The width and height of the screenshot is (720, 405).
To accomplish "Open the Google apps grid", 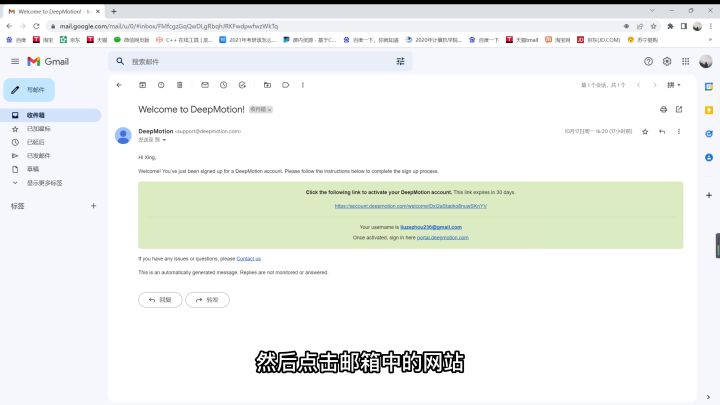I will (686, 62).
